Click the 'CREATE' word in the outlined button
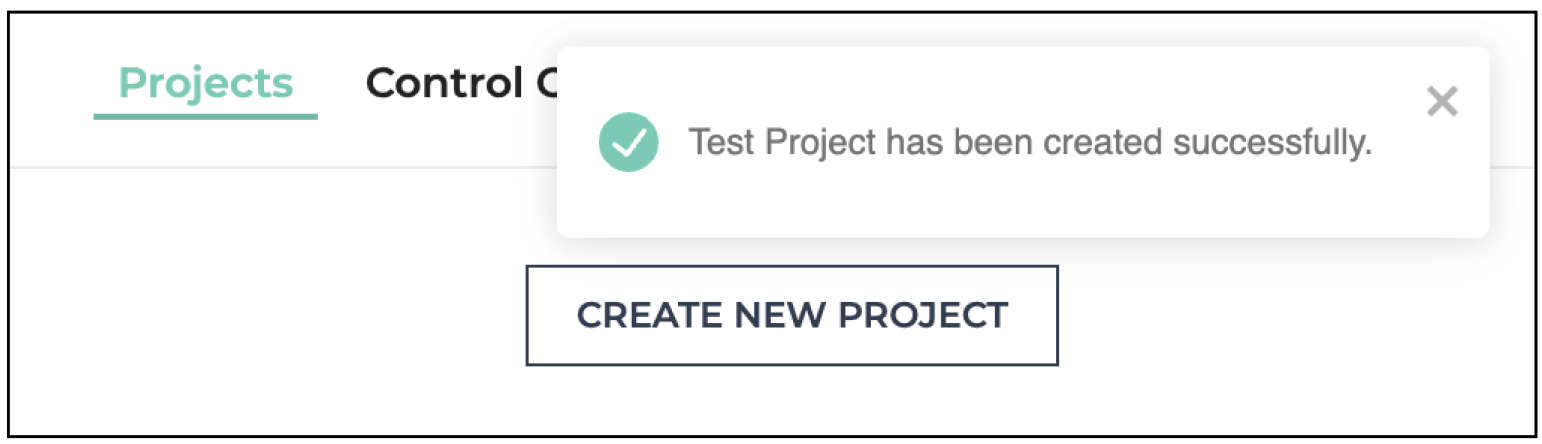Viewport: 1542px width, 444px height. point(650,315)
